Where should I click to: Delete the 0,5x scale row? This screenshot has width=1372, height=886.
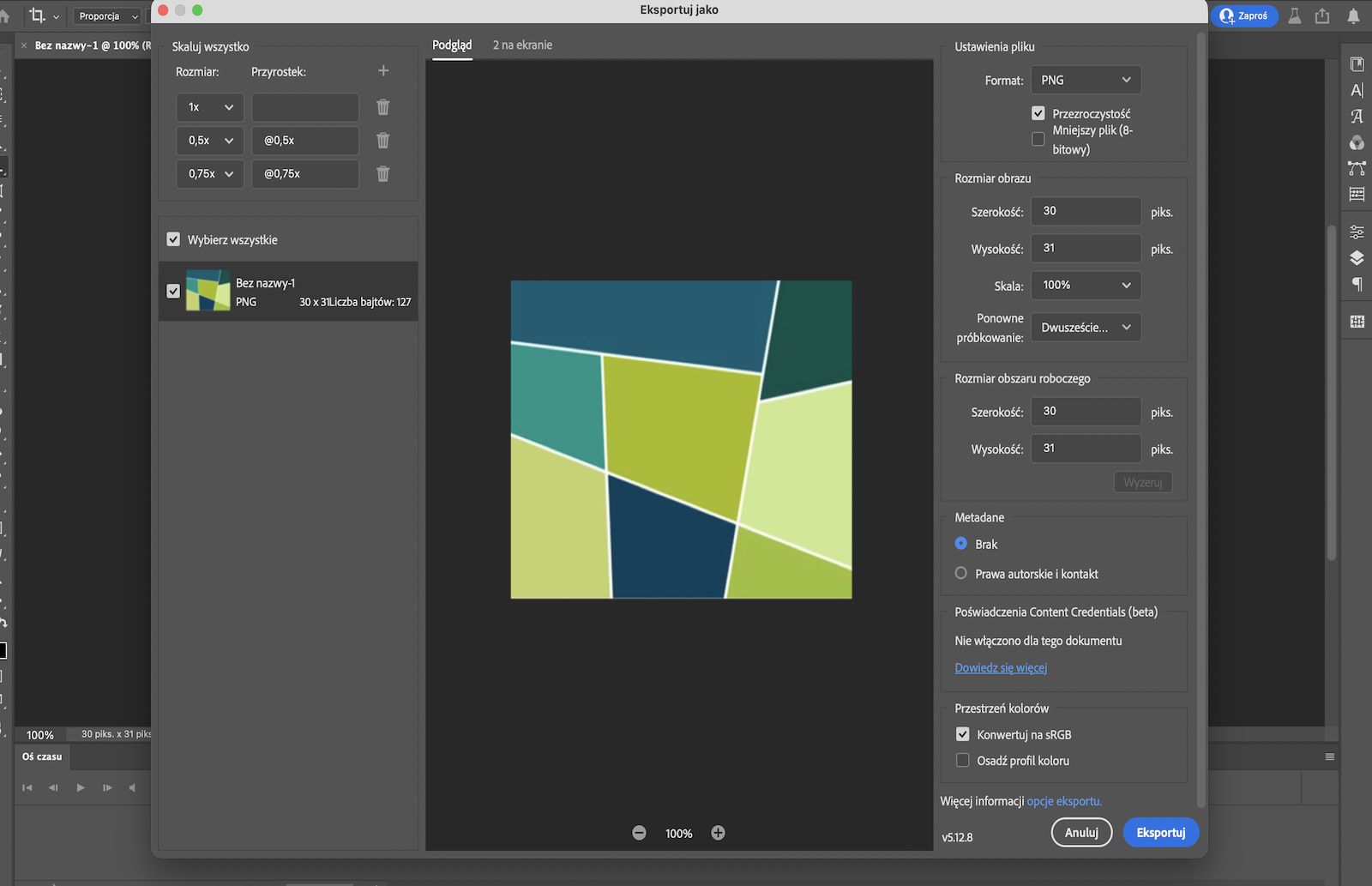pyautogui.click(x=383, y=141)
